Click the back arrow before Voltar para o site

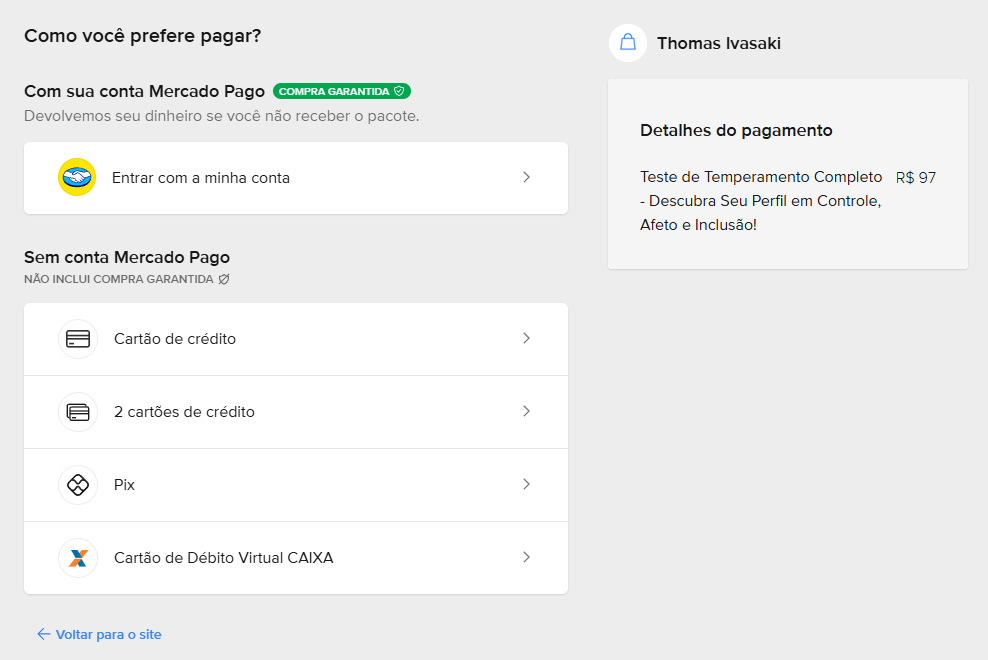(43, 634)
